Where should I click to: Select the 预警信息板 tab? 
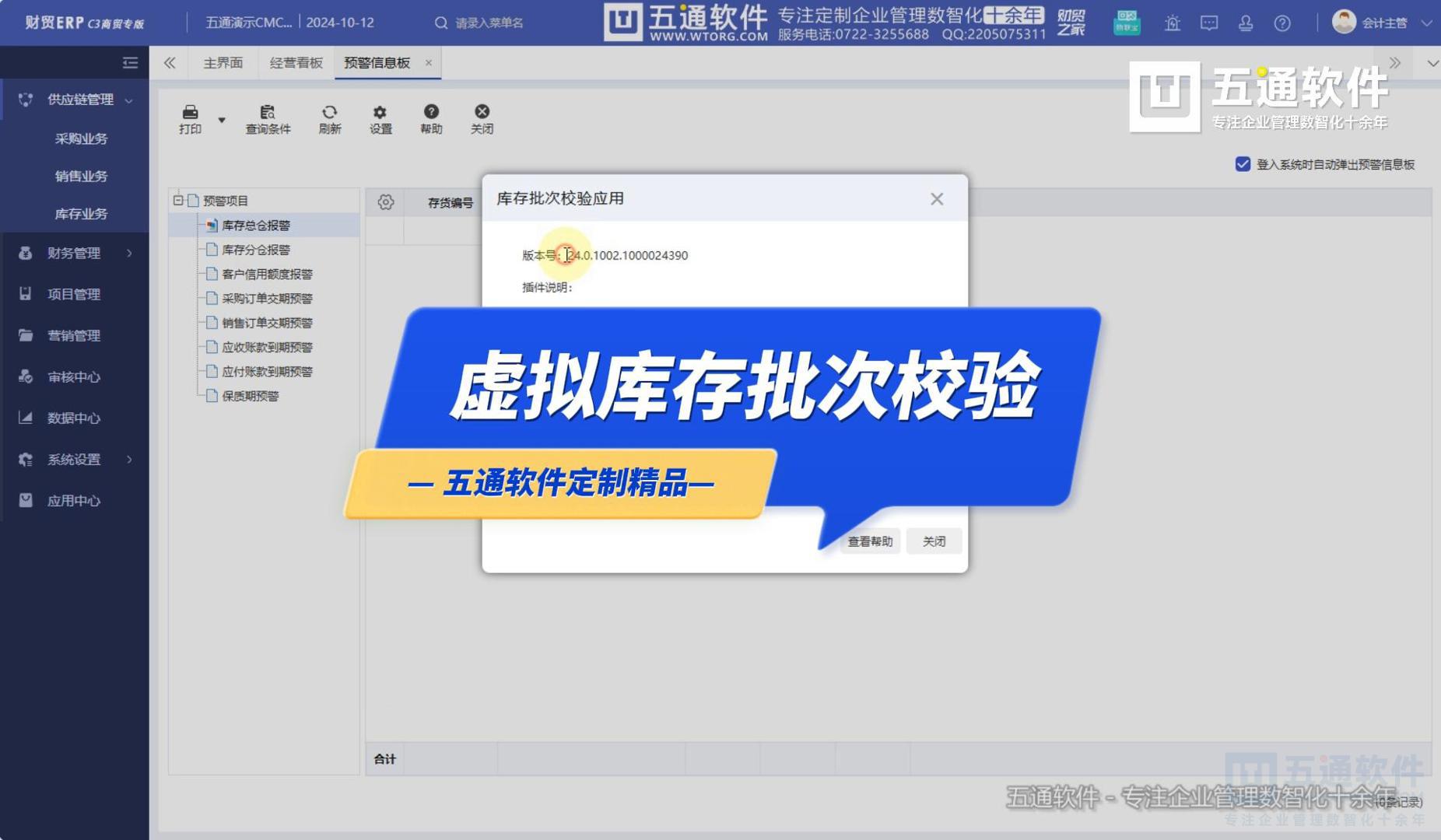(377, 63)
